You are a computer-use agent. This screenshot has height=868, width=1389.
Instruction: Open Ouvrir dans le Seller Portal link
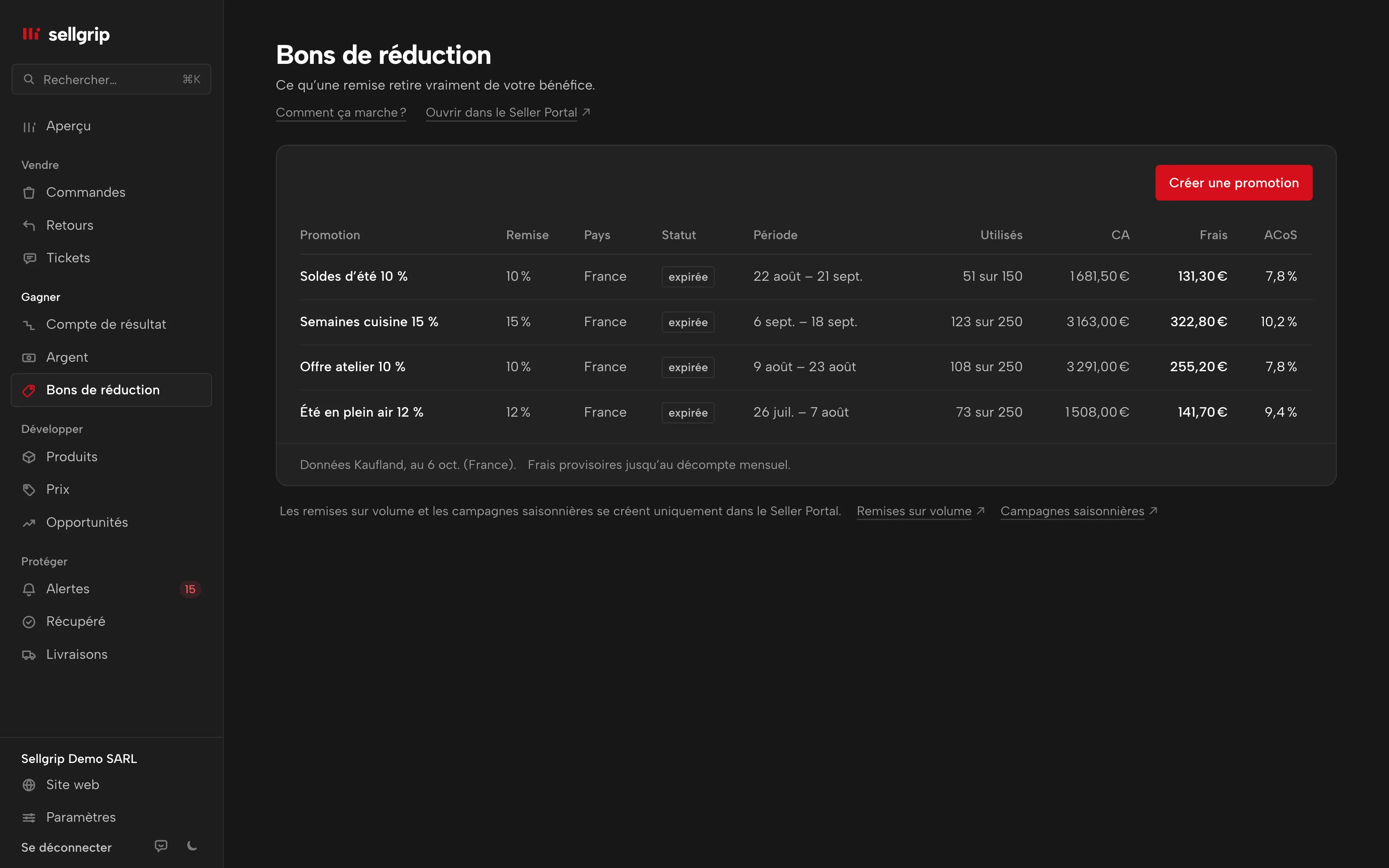[x=508, y=112]
